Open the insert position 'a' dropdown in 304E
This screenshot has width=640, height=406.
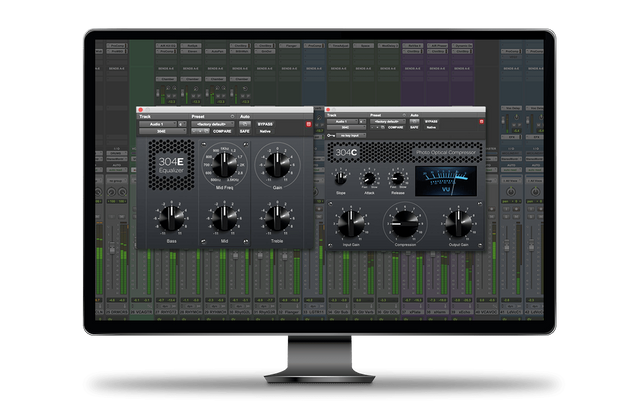coord(182,124)
